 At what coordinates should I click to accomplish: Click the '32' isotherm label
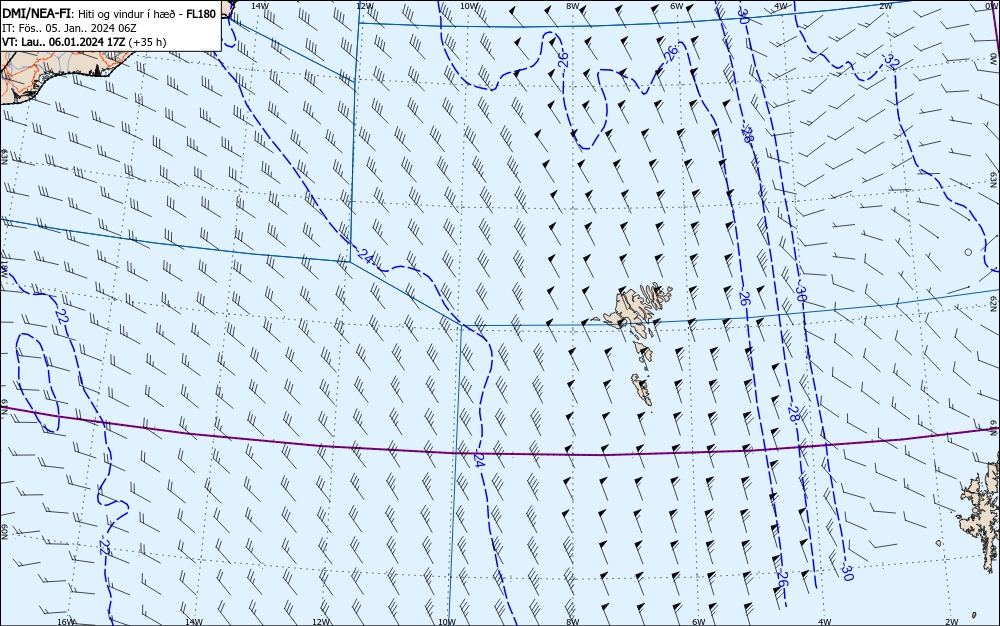pyautogui.click(x=892, y=62)
